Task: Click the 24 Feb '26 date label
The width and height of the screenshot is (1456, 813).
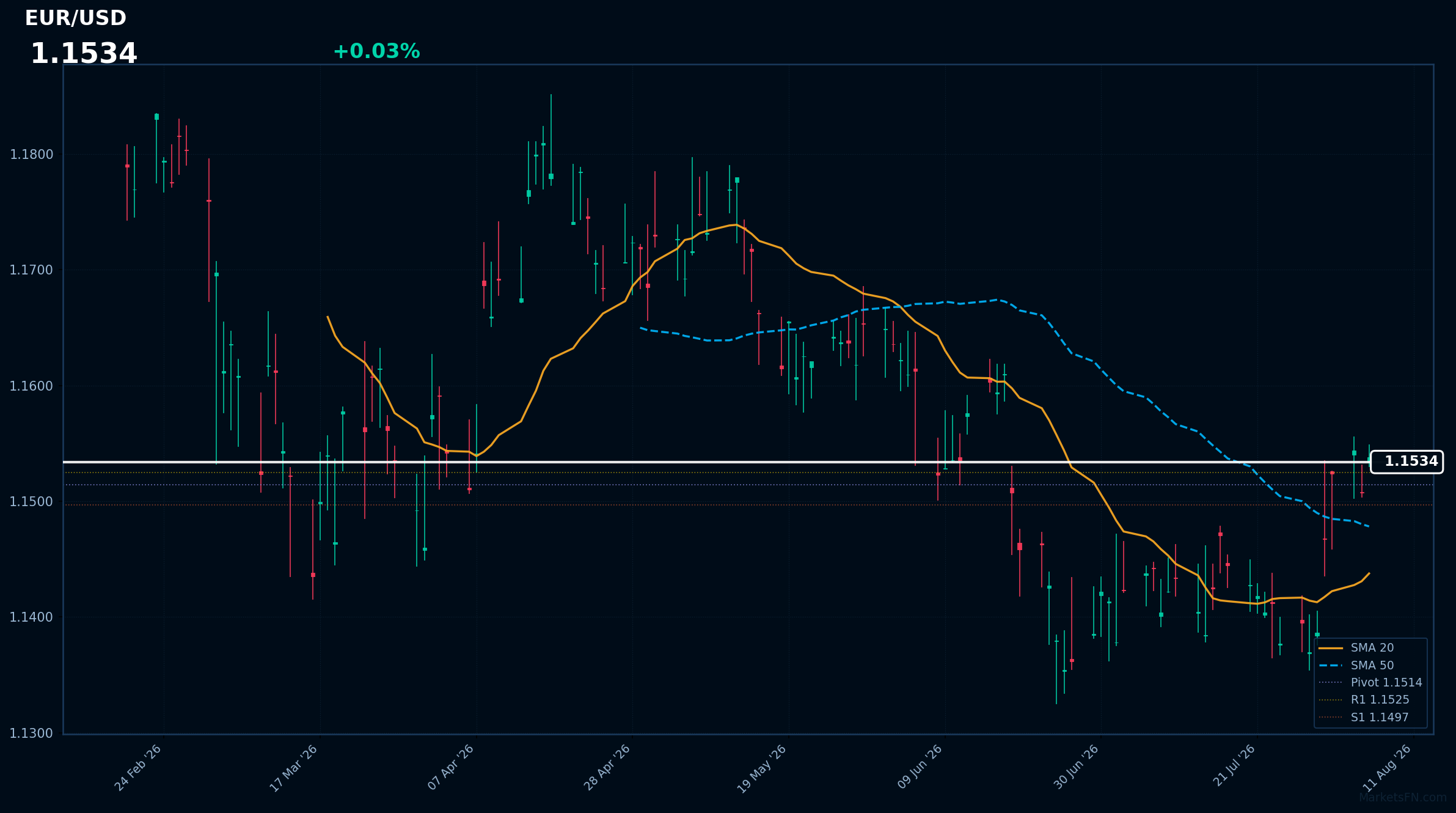Action: [x=139, y=768]
